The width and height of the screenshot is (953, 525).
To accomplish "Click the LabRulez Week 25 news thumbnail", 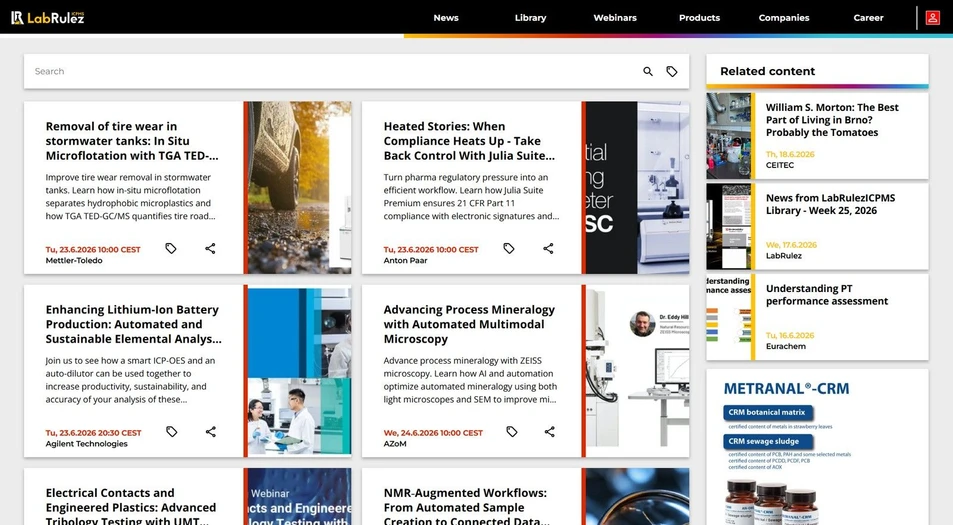I will tap(729, 227).
